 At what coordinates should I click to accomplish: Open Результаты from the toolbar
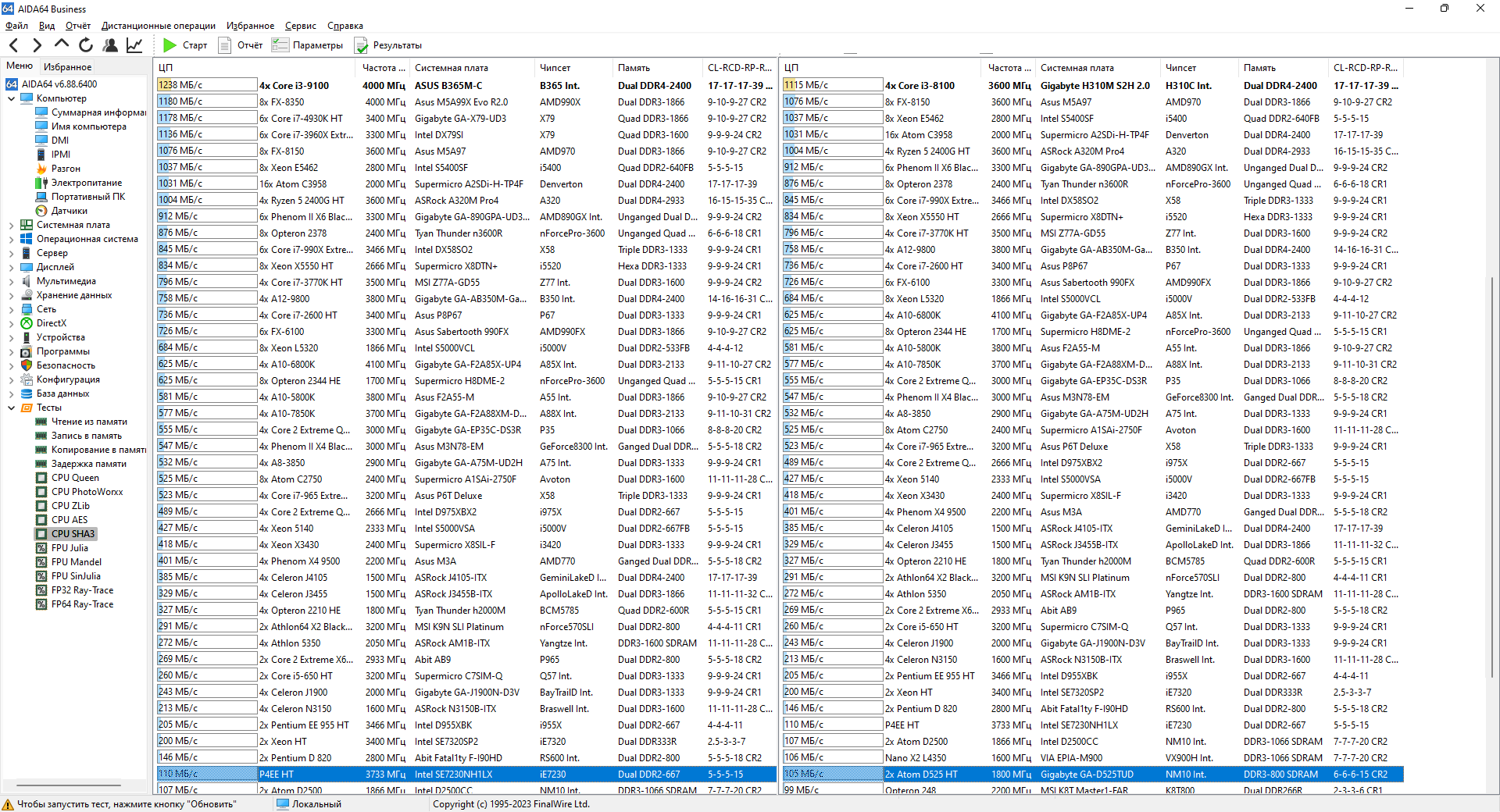(x=388, y=45)
